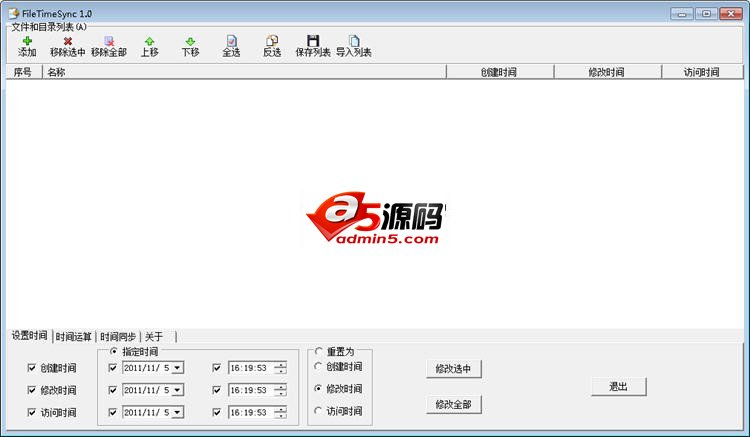Click the 保存列表 (save list) floppy icon
Image resolution: width=750 pixels, height=437 pixels.
coord(313,41)
